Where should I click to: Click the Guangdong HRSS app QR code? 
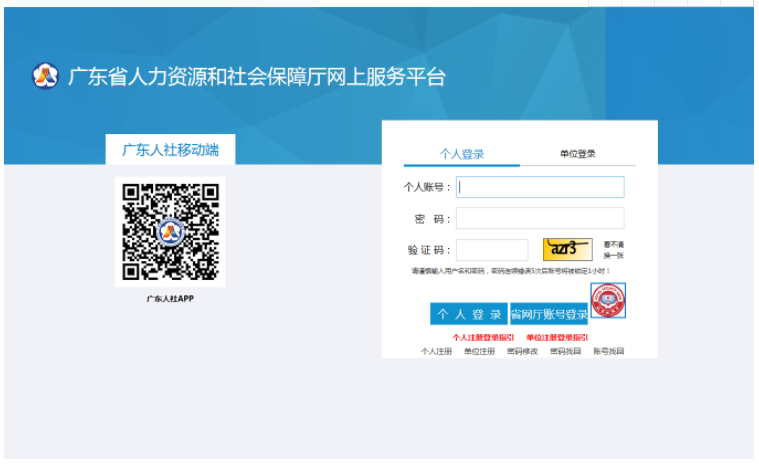point(170,232)
